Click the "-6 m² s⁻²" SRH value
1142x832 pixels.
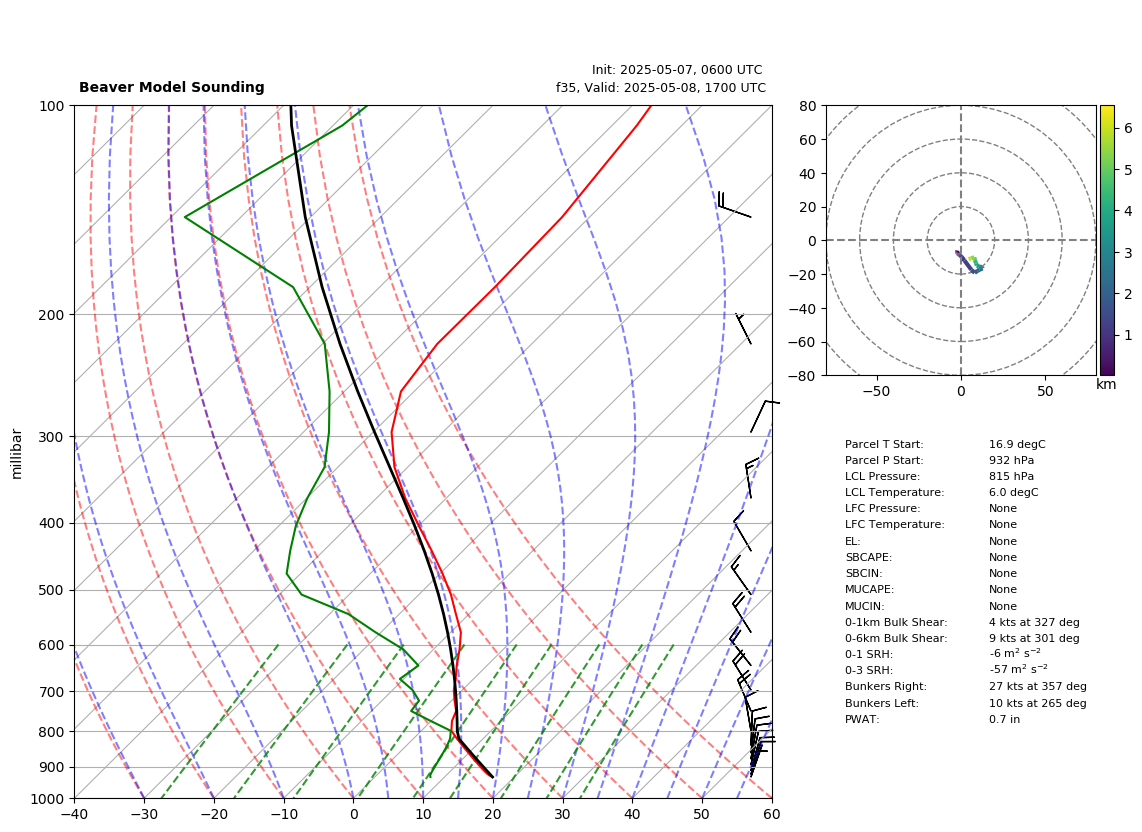(x=1015, y=654)
